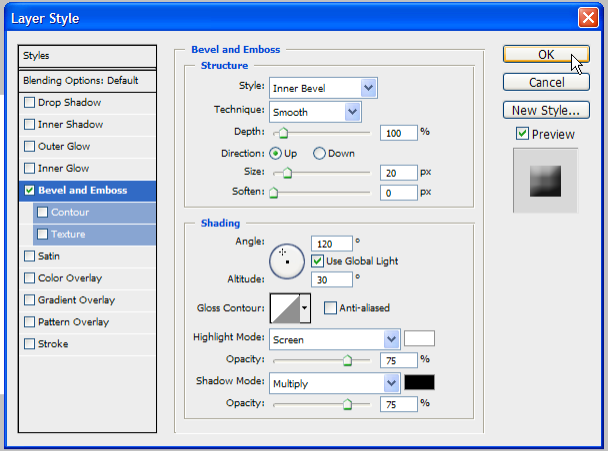Screen dimensions: 608x451
Task: Click the Altitude value field
Action: point(332,279)
